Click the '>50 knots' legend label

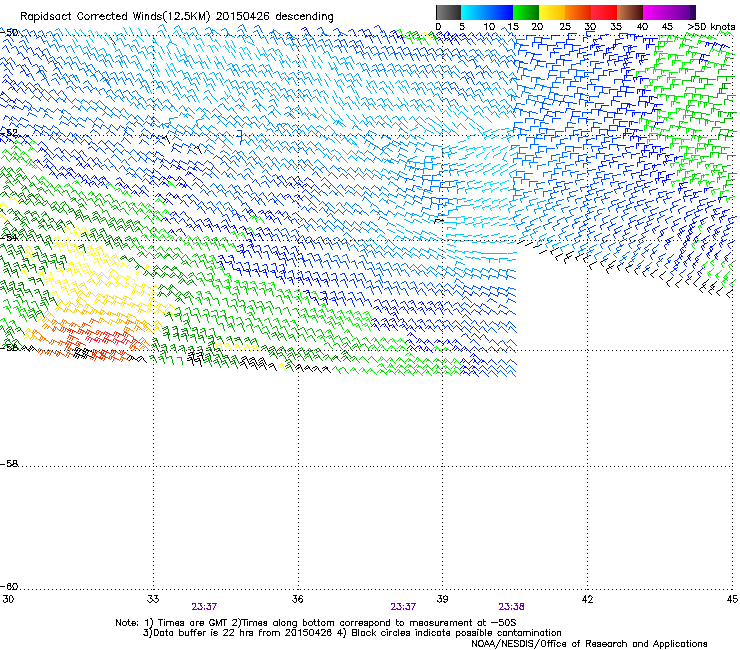[x=711, y=27]
